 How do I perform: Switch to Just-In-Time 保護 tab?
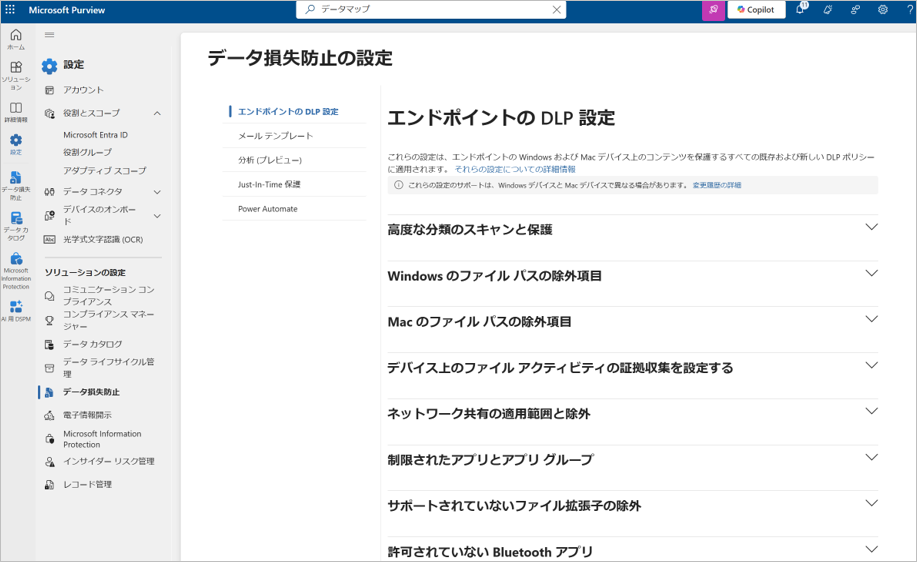pyautogui.click(x=269, y=184)
